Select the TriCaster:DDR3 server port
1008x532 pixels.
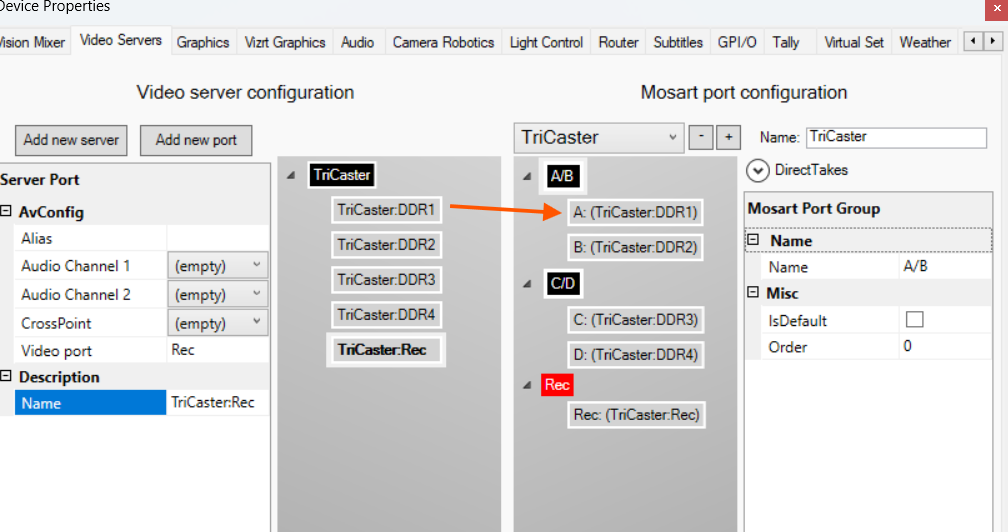pos(386,280)
